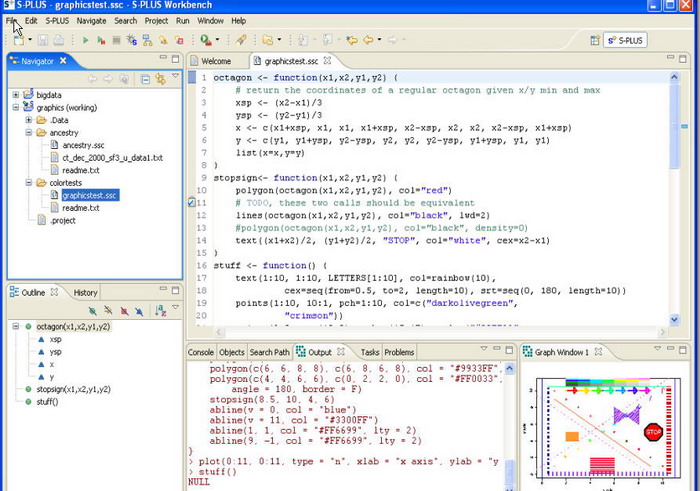Minimize the editor area panel
The width and height of the screenshot is (700, 491).
click(670, 57)
